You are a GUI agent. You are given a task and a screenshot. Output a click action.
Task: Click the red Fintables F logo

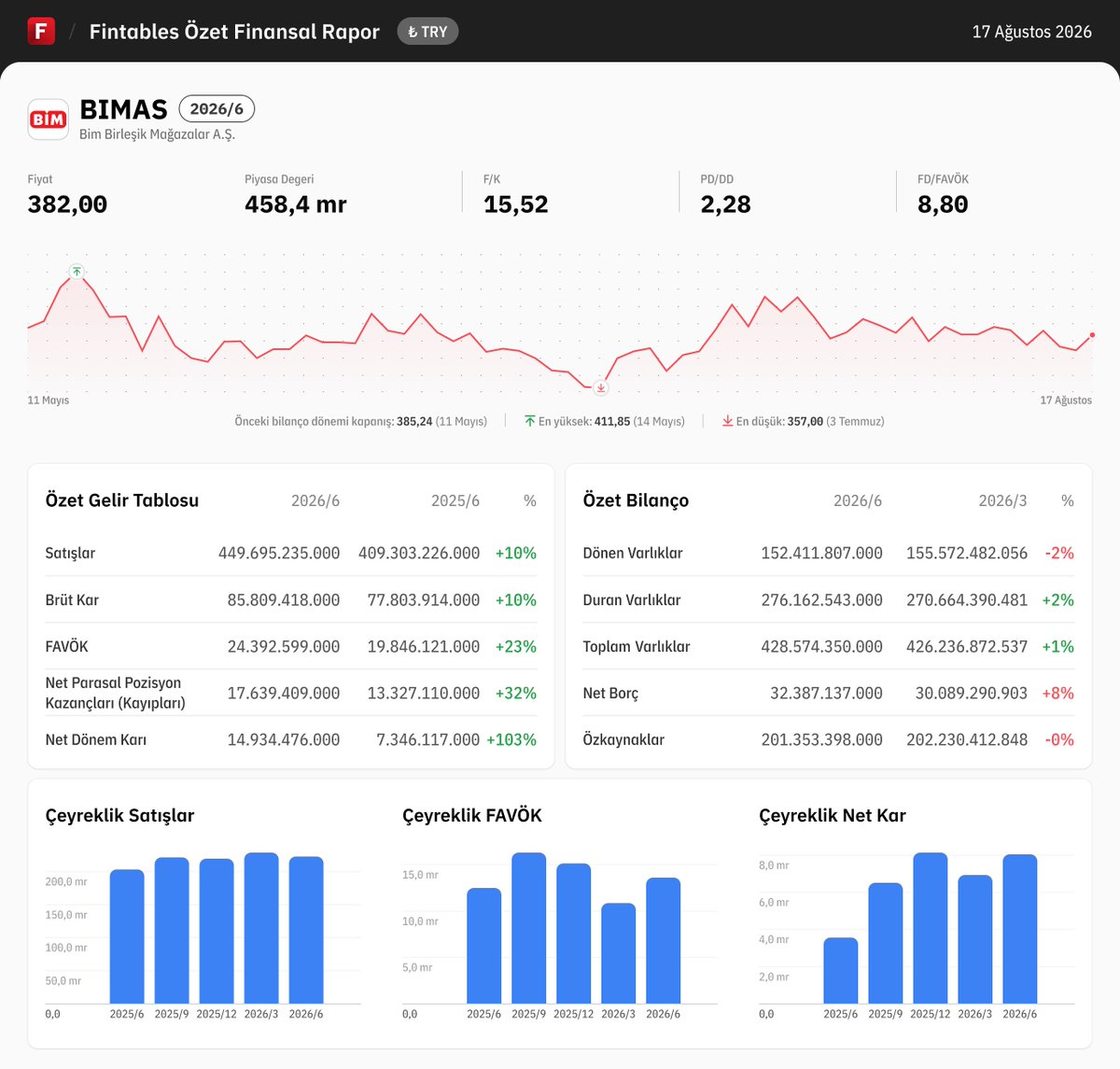pyautogui.click(x=41, y=31)
